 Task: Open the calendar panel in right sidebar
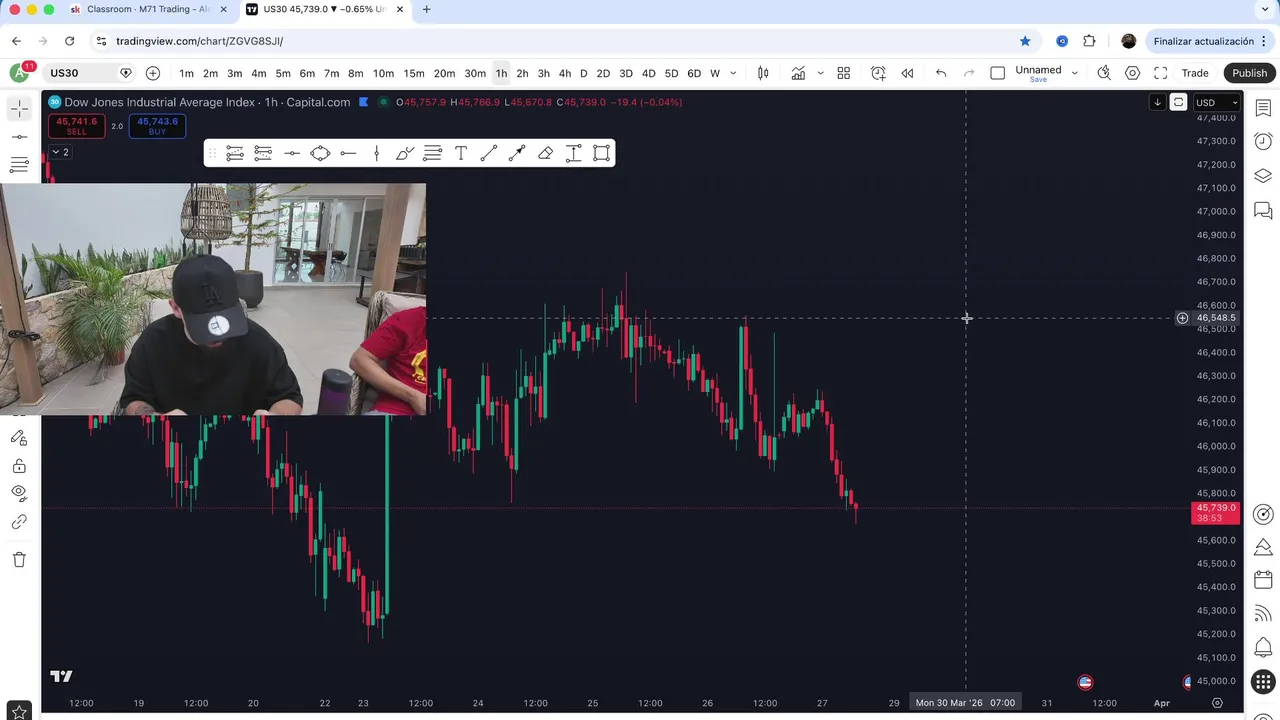[x=1263, y=580]
